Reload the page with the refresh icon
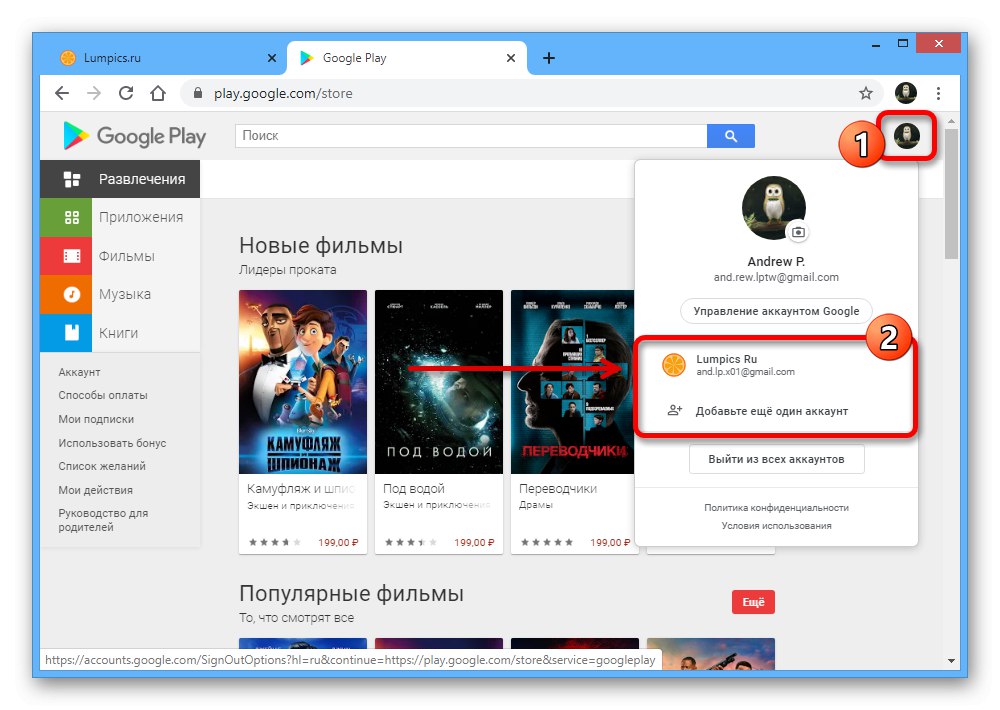This screenshot has width=1000, height=710. [x=126, y=94]
